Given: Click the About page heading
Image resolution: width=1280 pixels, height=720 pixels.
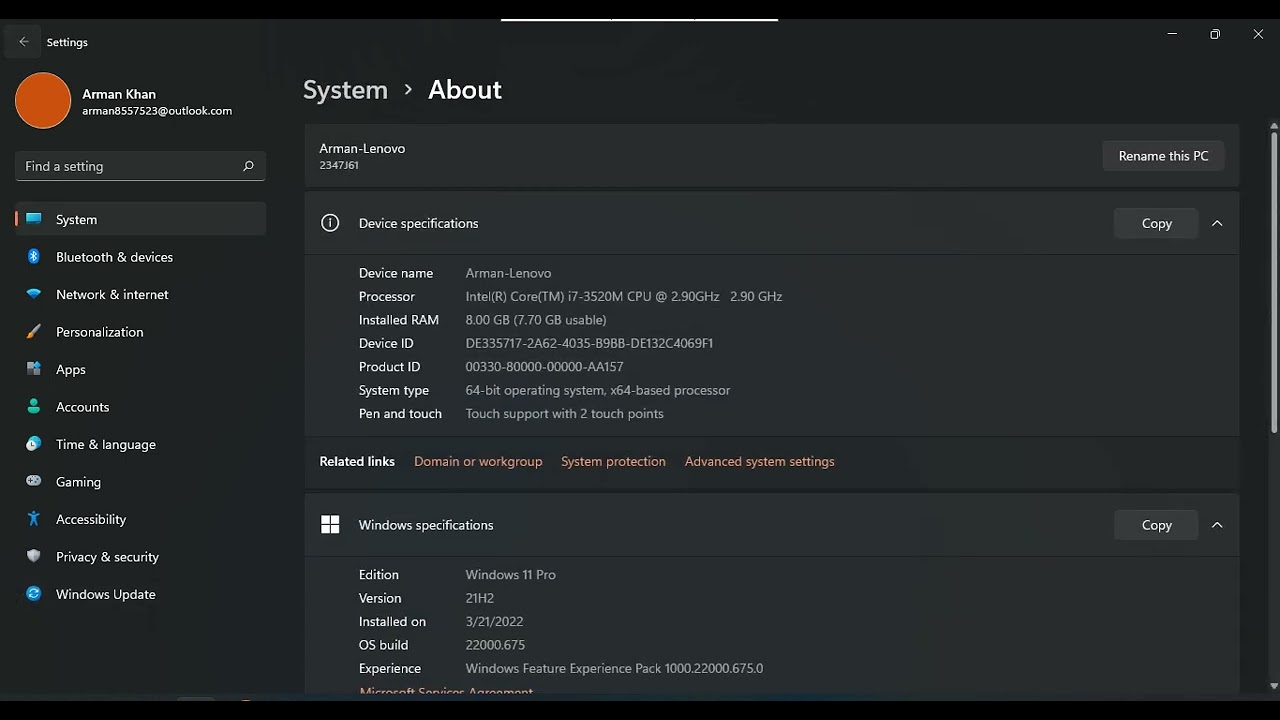Looking at the screenshot, I should [x=465, y=90].
